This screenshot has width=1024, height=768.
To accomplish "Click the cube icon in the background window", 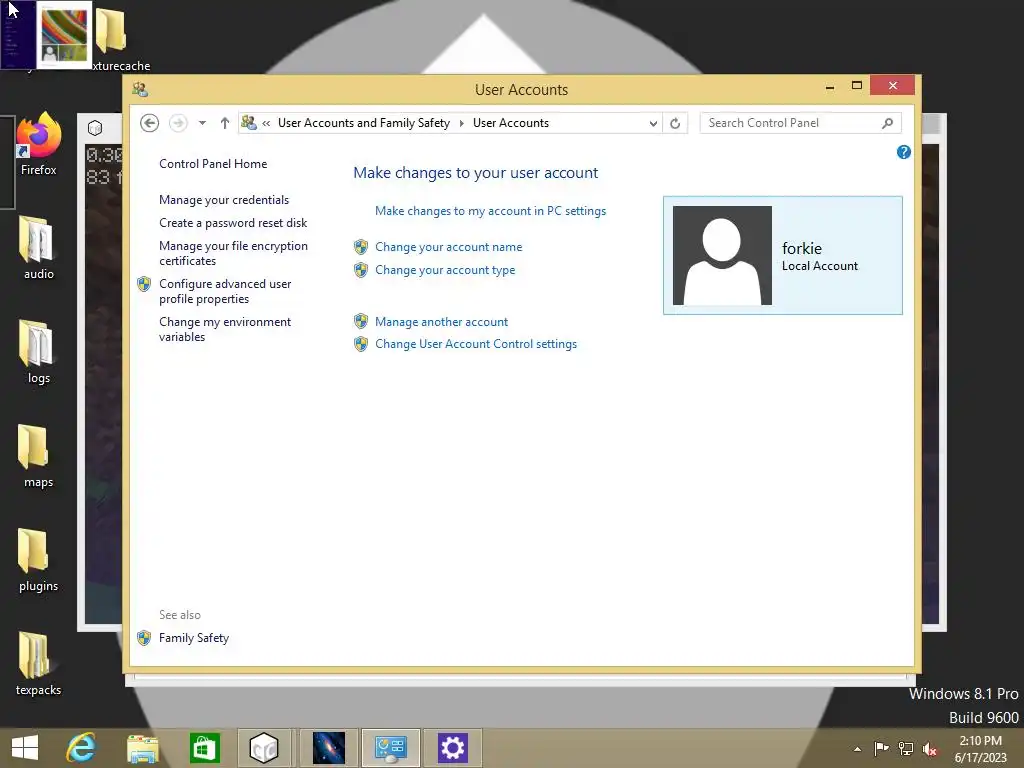I will coord(95,127).
